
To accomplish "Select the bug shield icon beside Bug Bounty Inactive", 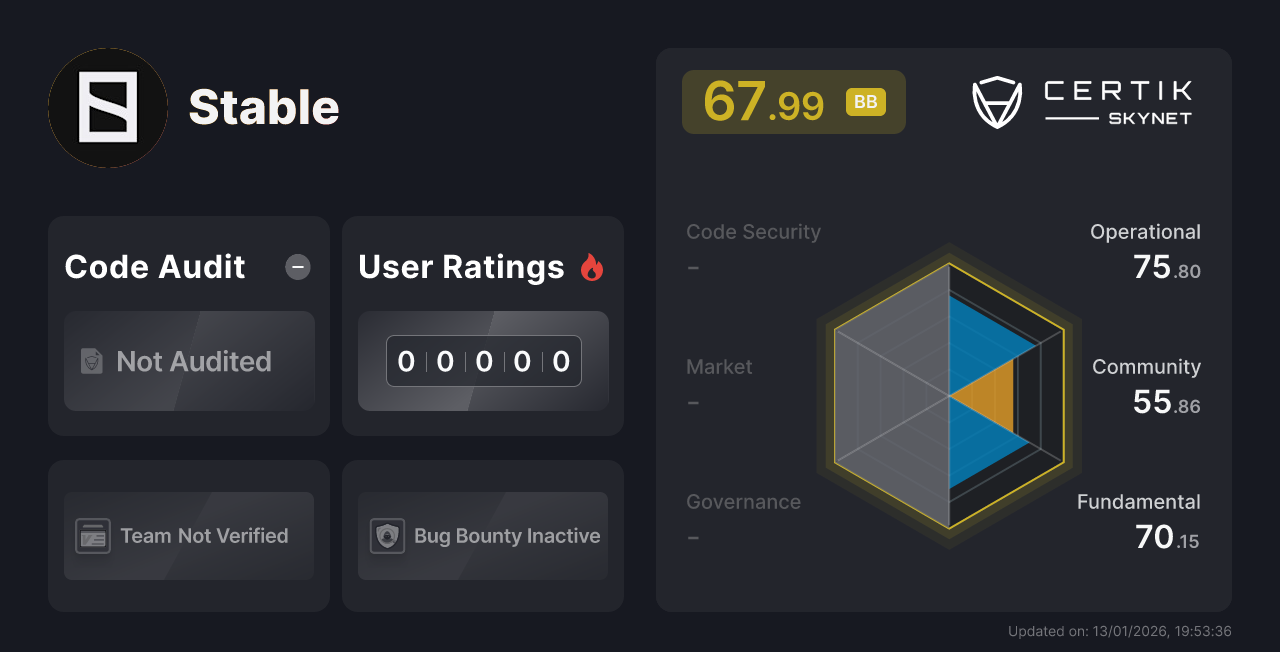I will pos(387,536).
